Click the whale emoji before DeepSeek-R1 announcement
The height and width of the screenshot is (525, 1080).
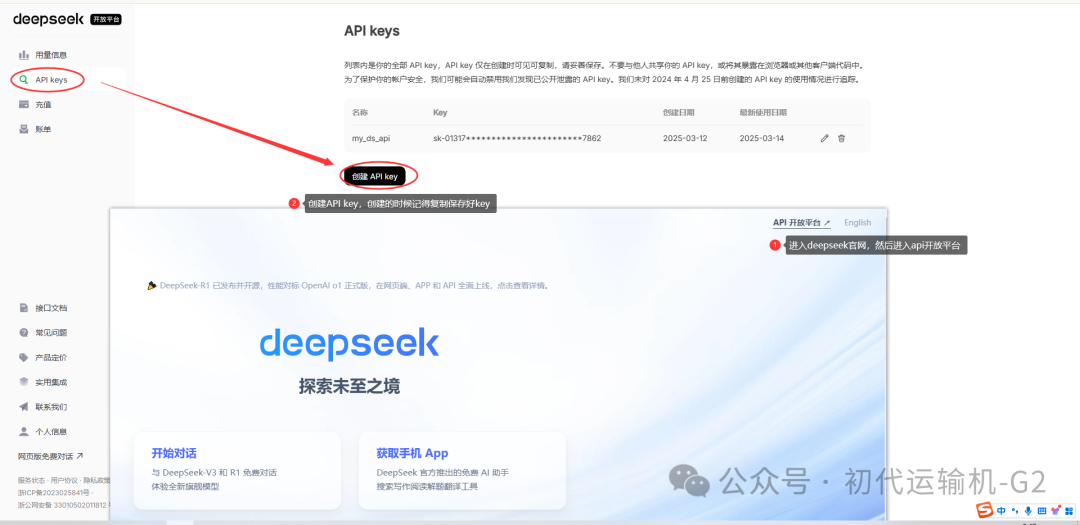click(152, 285)
